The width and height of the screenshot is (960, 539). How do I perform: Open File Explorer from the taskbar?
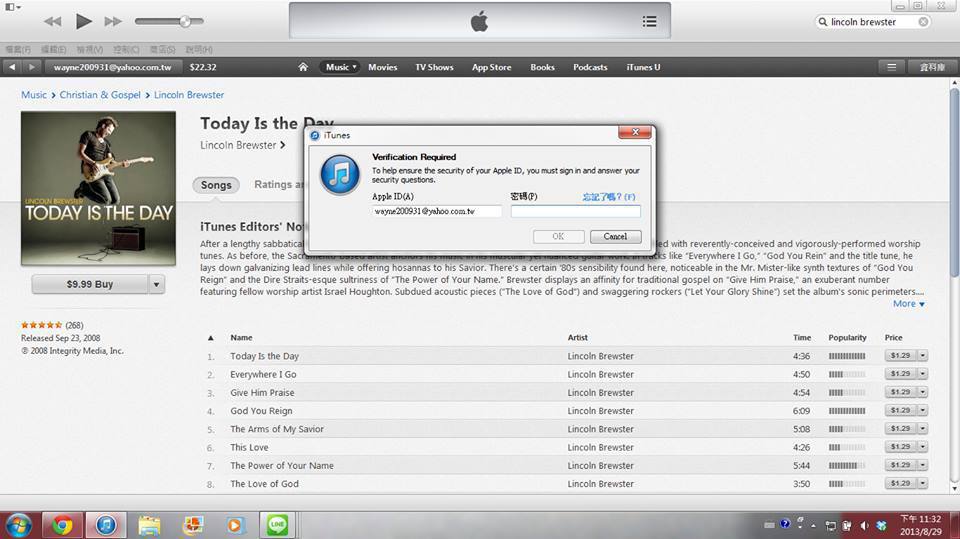[x=149, y=526]
